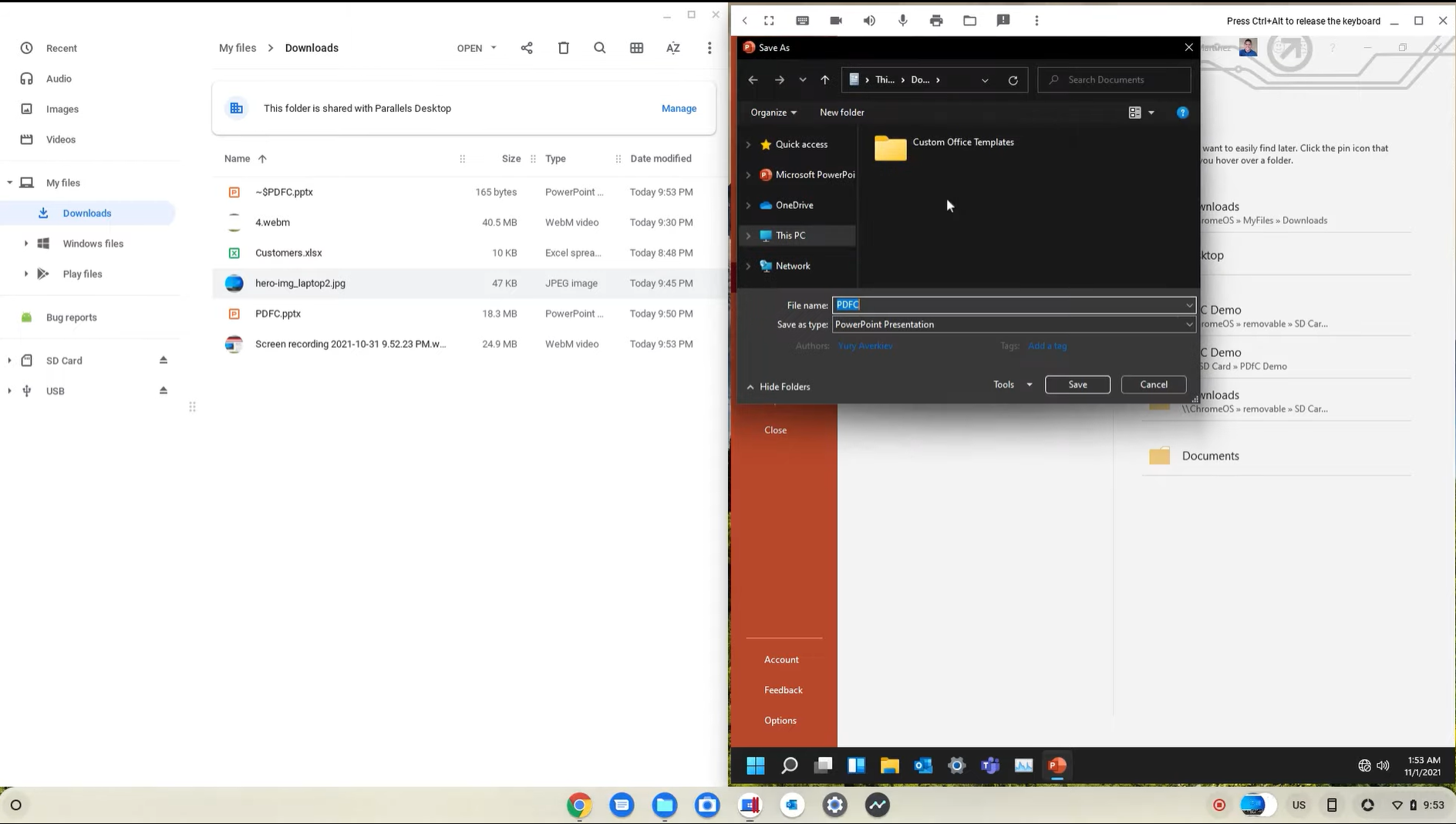Stop the screen recording indicator on shelf
This screenshot has height=824, width=1456.
pyautogui.click(x=1219, y=806)
